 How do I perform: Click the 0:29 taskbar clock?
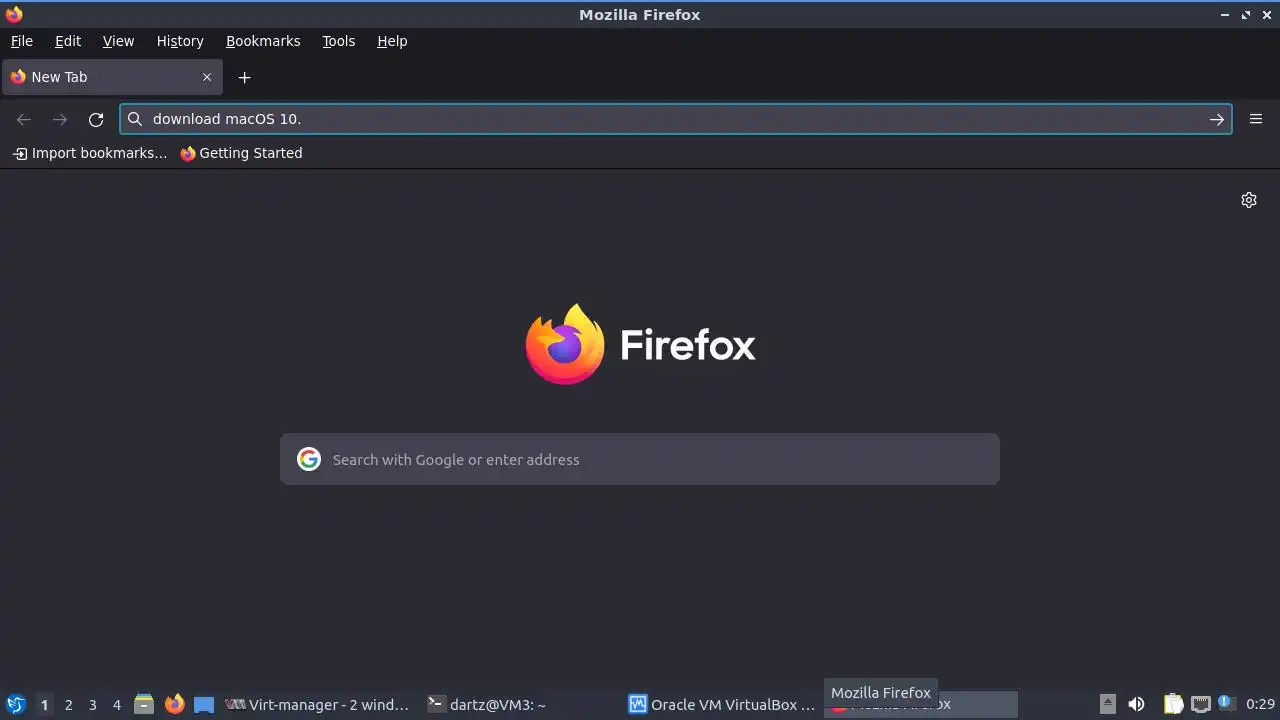[x=1260, y=704]
